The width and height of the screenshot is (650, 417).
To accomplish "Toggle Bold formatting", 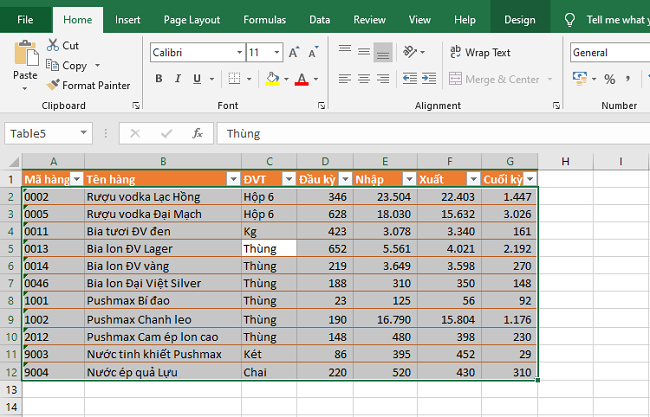I will 159,79.
